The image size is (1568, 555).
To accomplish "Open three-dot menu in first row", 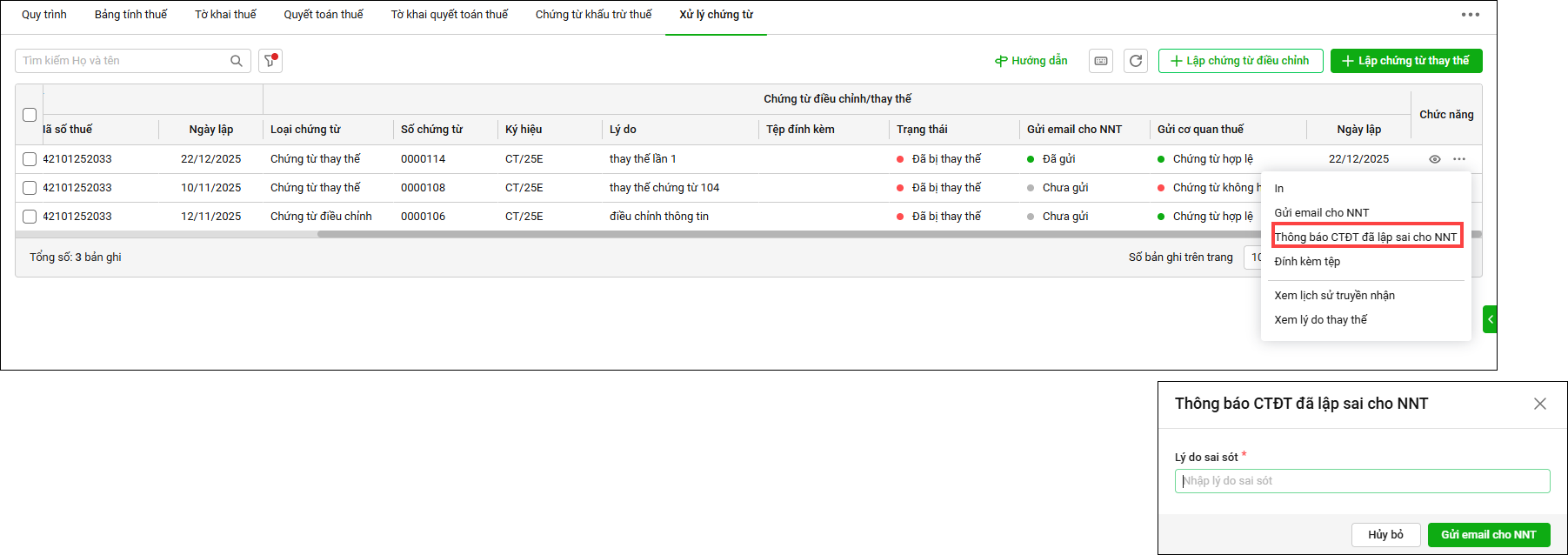I will tap(1459, 159).
